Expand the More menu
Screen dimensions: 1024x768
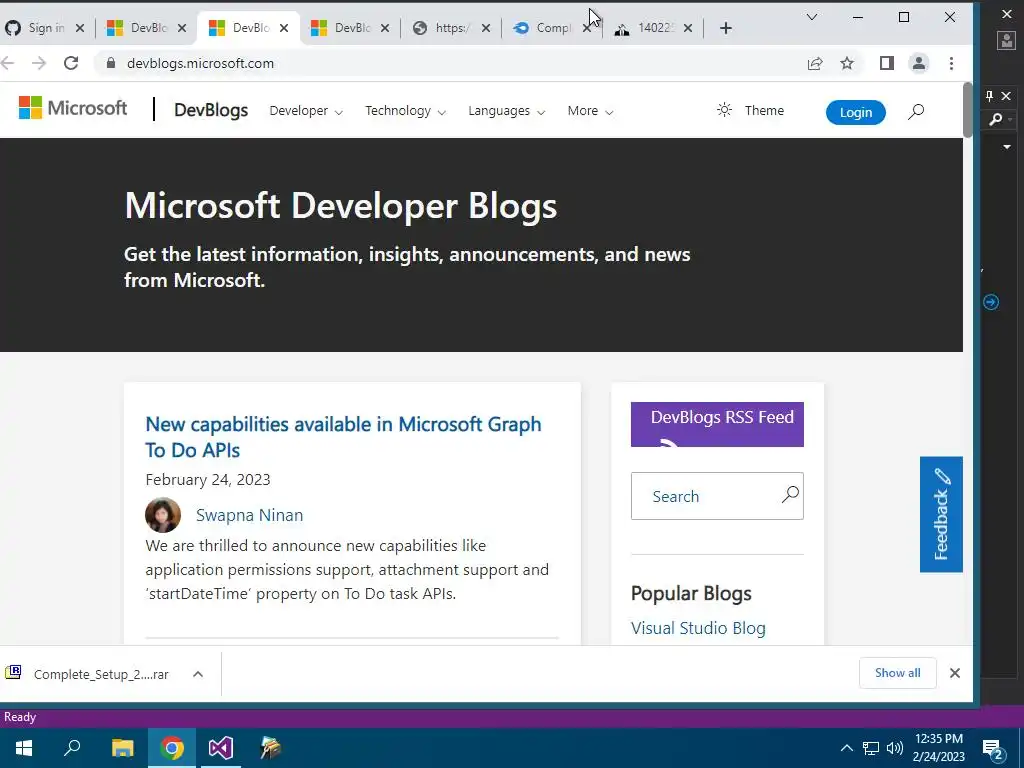pyautogui.click(x=590, y=111)
